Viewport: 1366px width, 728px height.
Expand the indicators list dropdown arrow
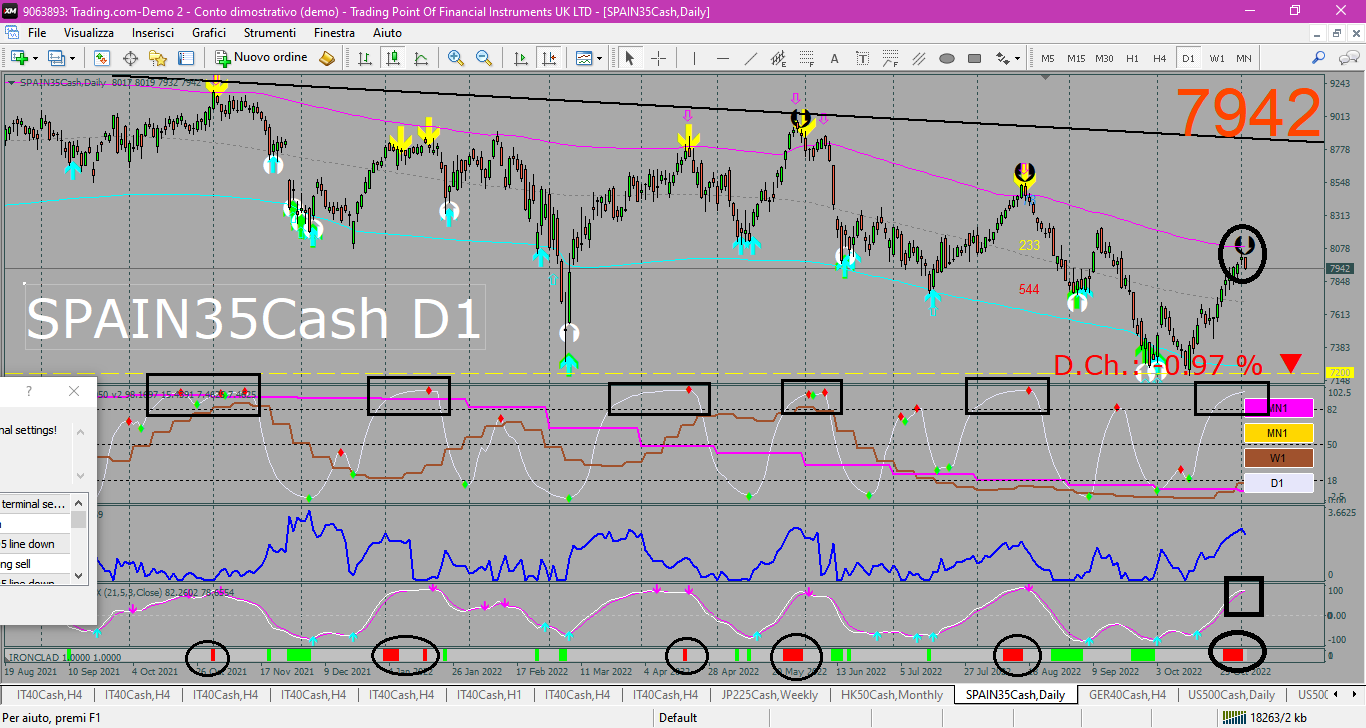coord(599,58)
